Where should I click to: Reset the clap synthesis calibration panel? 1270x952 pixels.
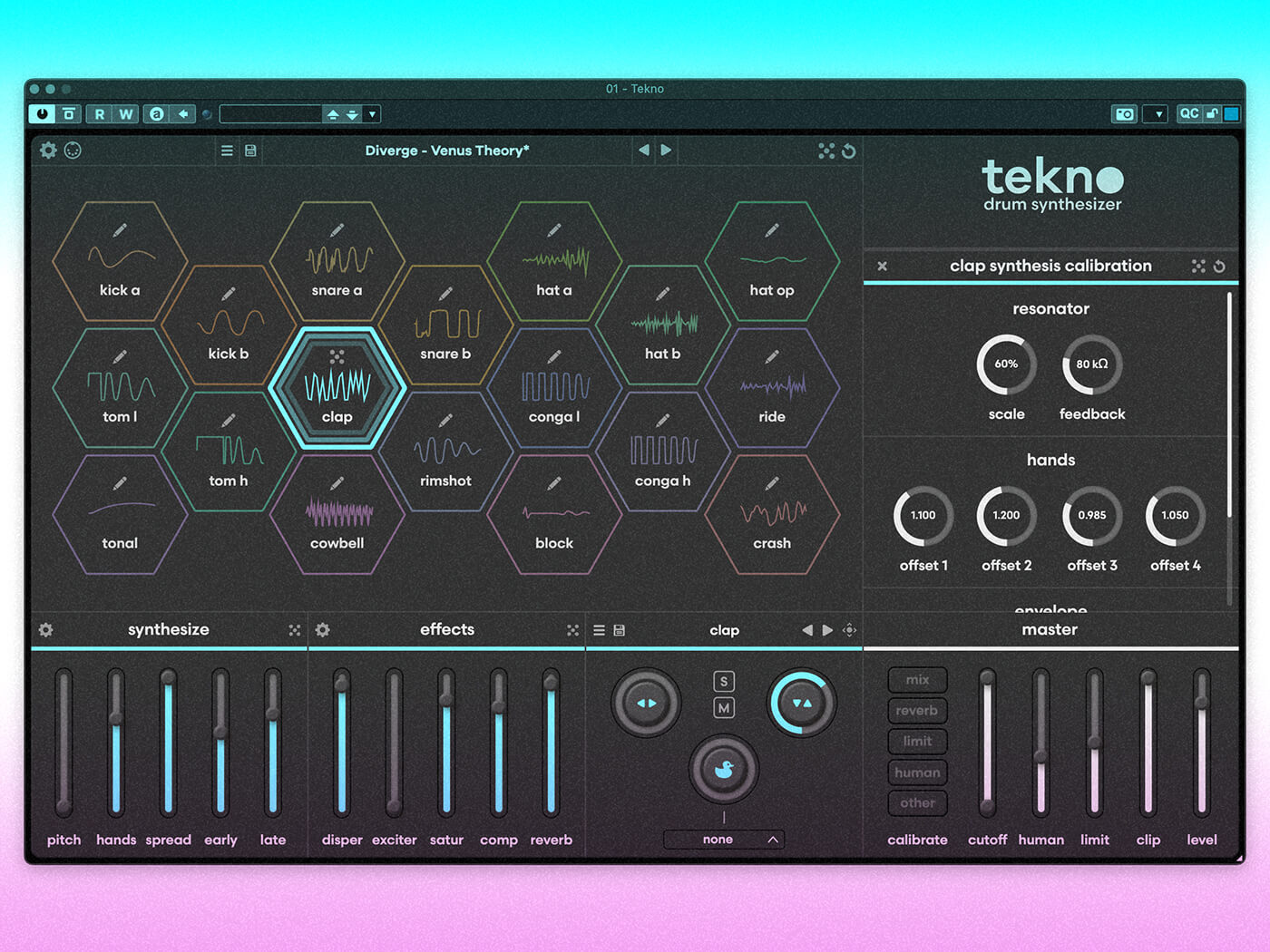click(1219, 266)
